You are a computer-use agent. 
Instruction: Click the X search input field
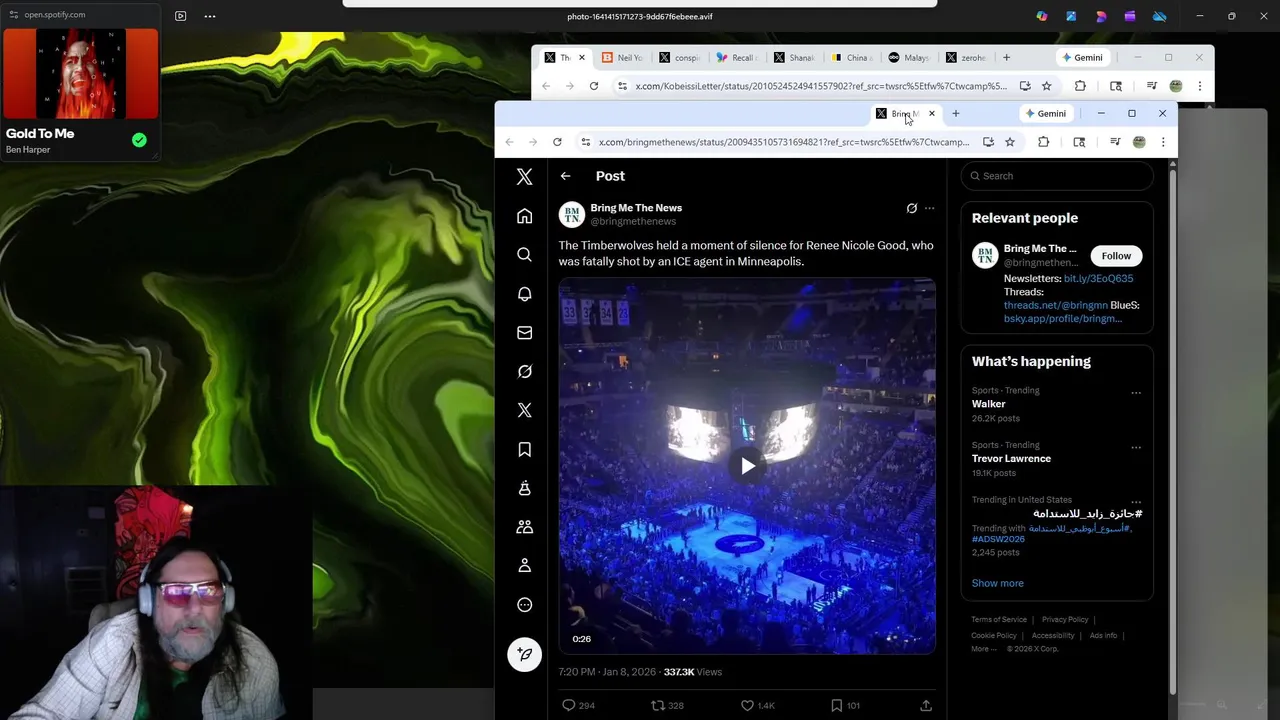[x=1057, y=176]
